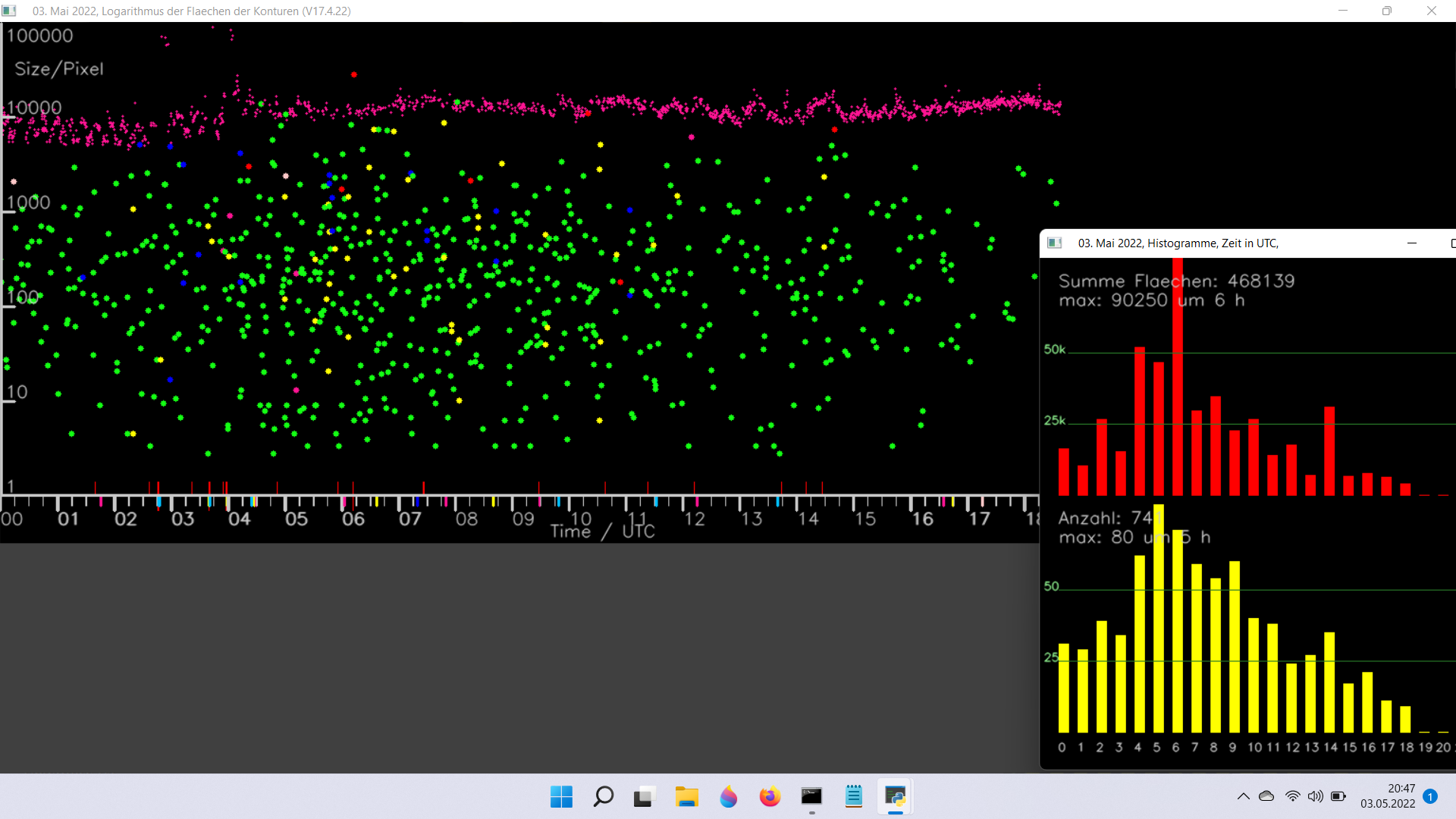
Task: Select the active Python app taskbar icon
Action: pos(895,797)
